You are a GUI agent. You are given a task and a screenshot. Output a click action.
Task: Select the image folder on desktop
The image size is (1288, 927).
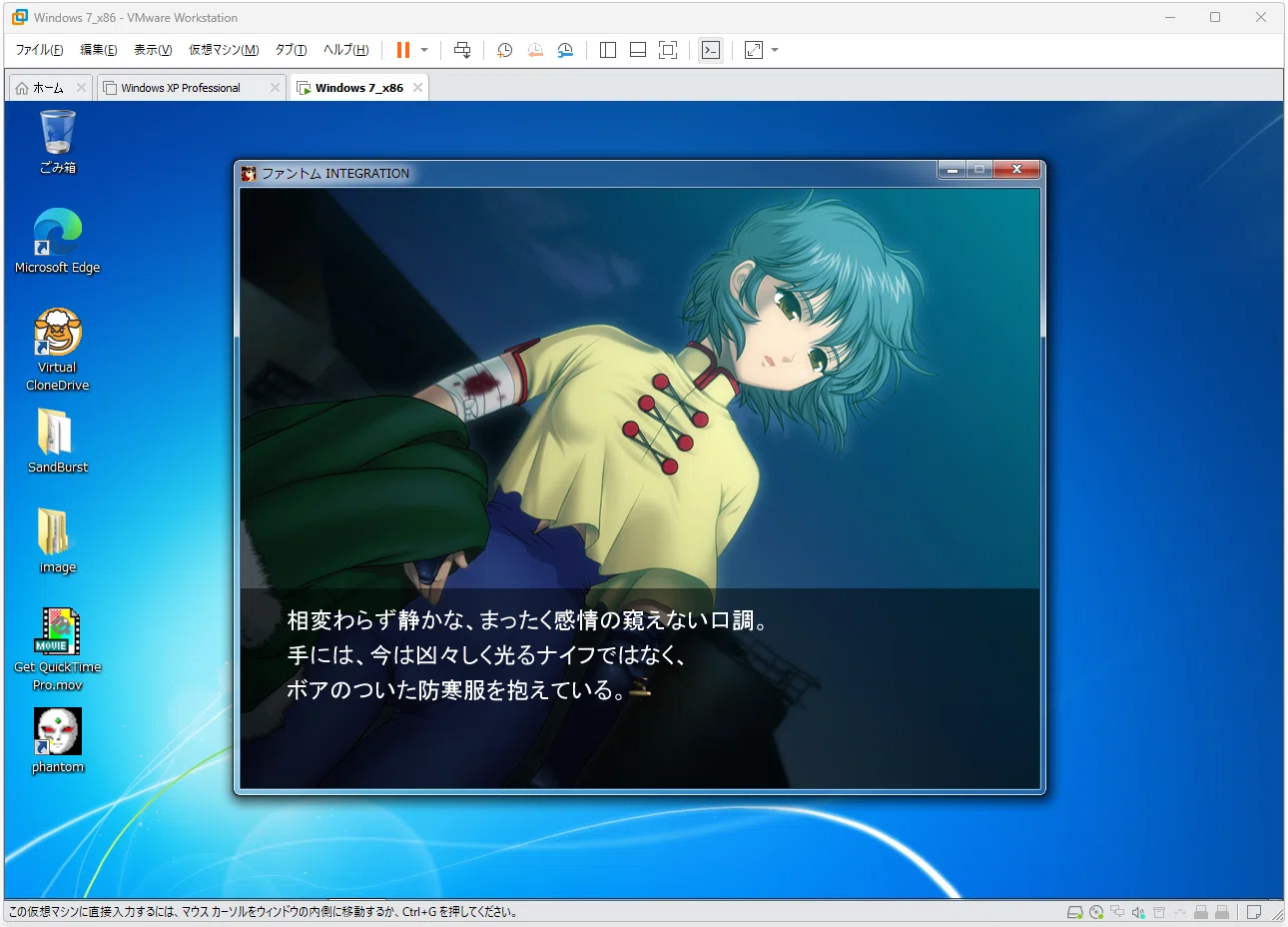(58, 540)
